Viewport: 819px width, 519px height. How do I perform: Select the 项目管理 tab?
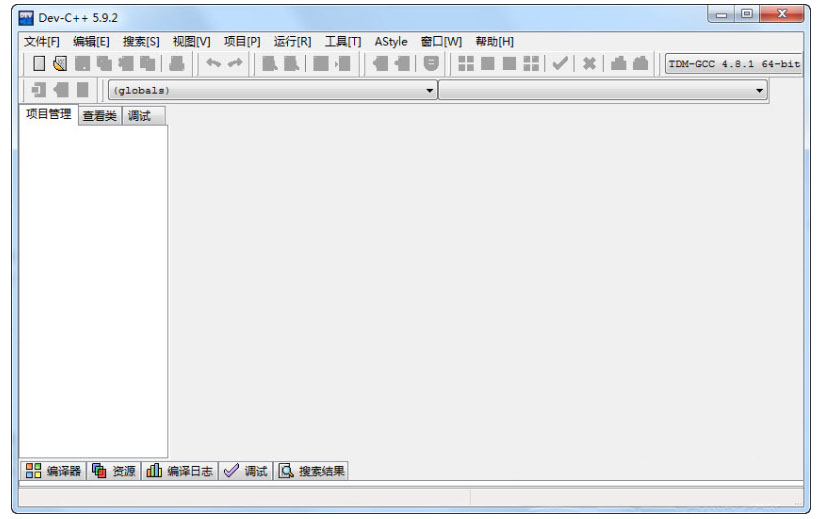pos(48,115)
